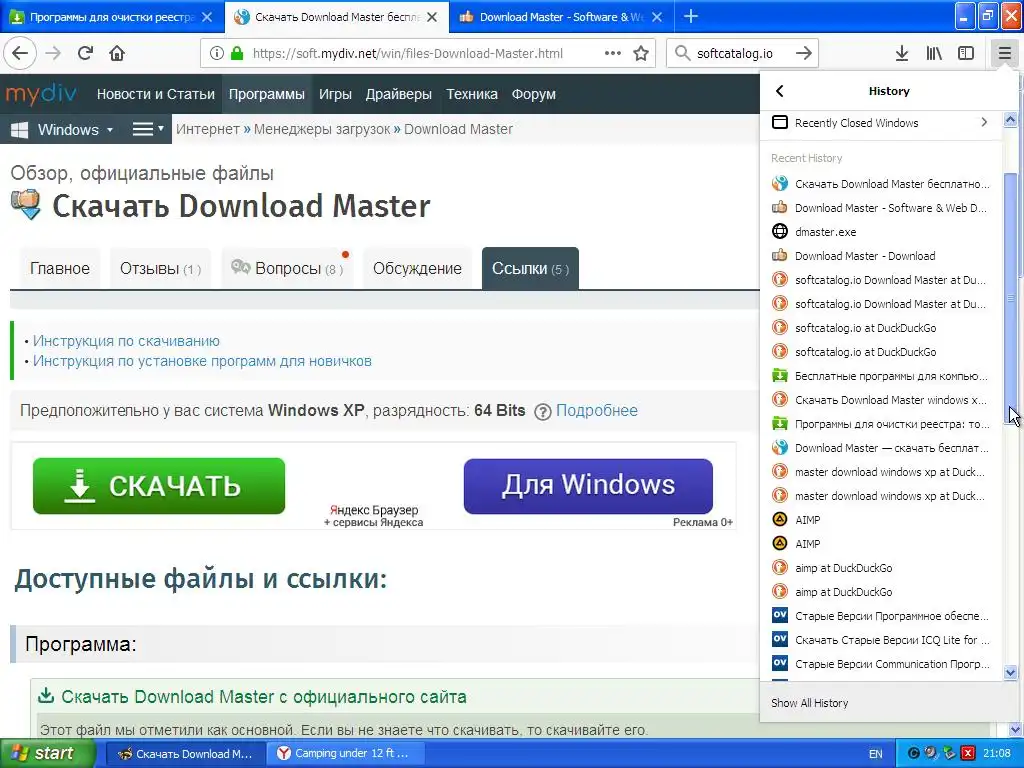Click the search bar magnifier icon
The width and height of the screenshot is (1024, 768).
[682, 53]
